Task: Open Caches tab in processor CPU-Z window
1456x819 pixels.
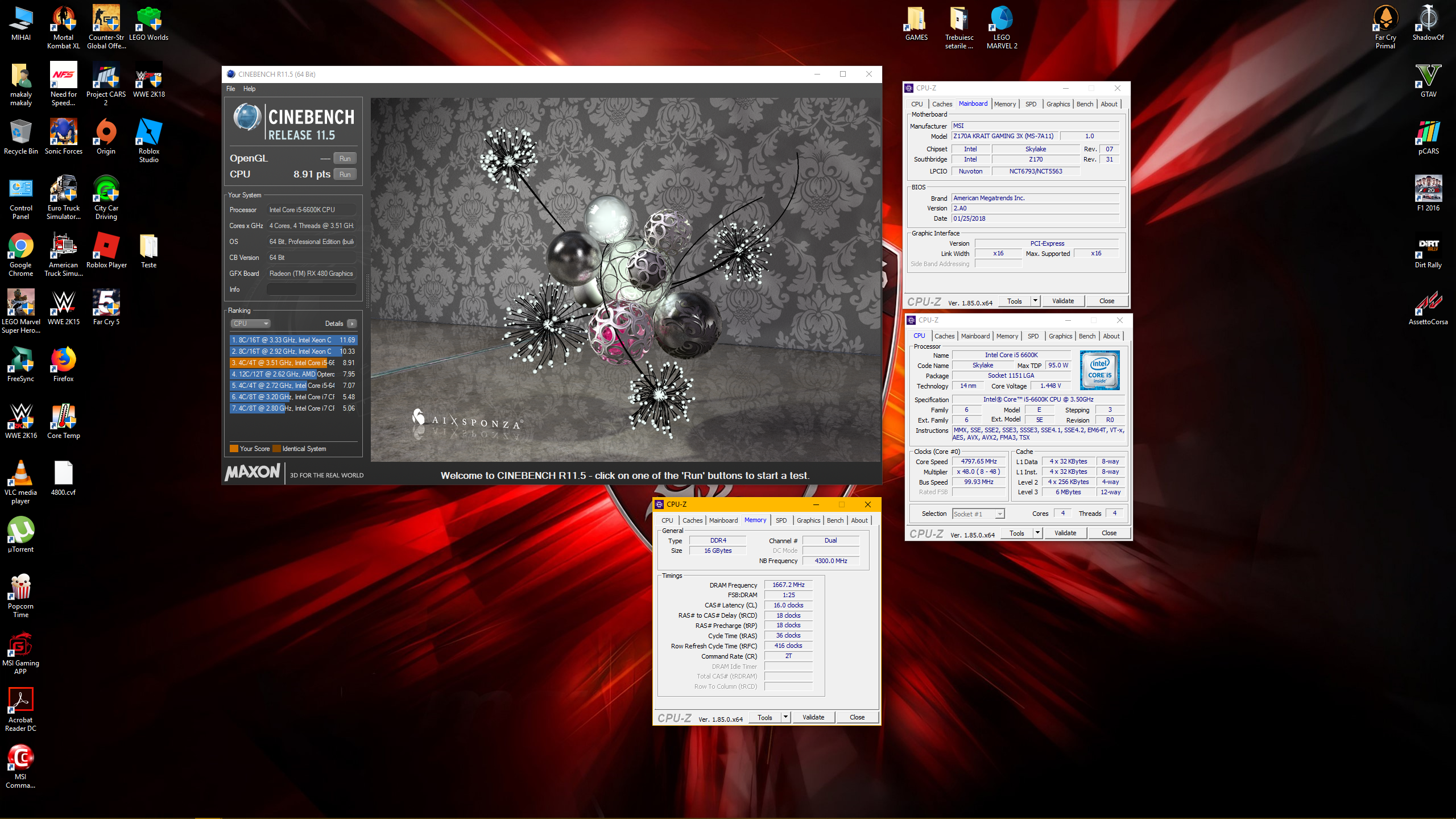Action: click(x=945, y=336)
